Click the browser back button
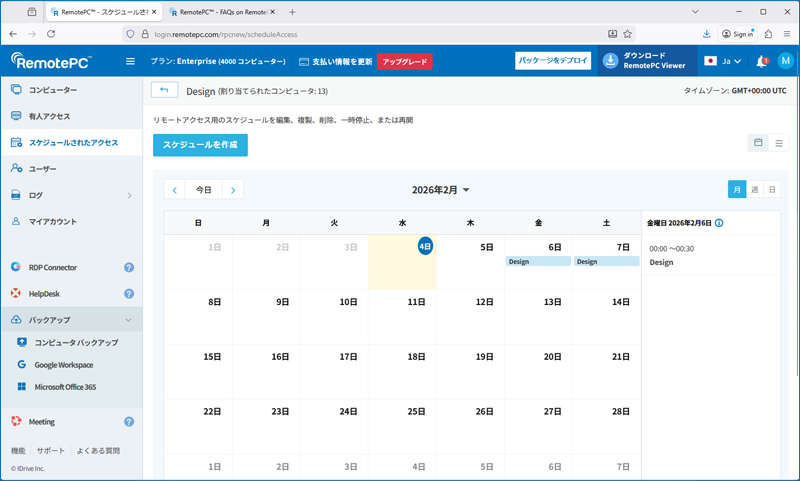The height and width of the screenshot is (481, 800). pyautogui.click(x=13, y=34)
